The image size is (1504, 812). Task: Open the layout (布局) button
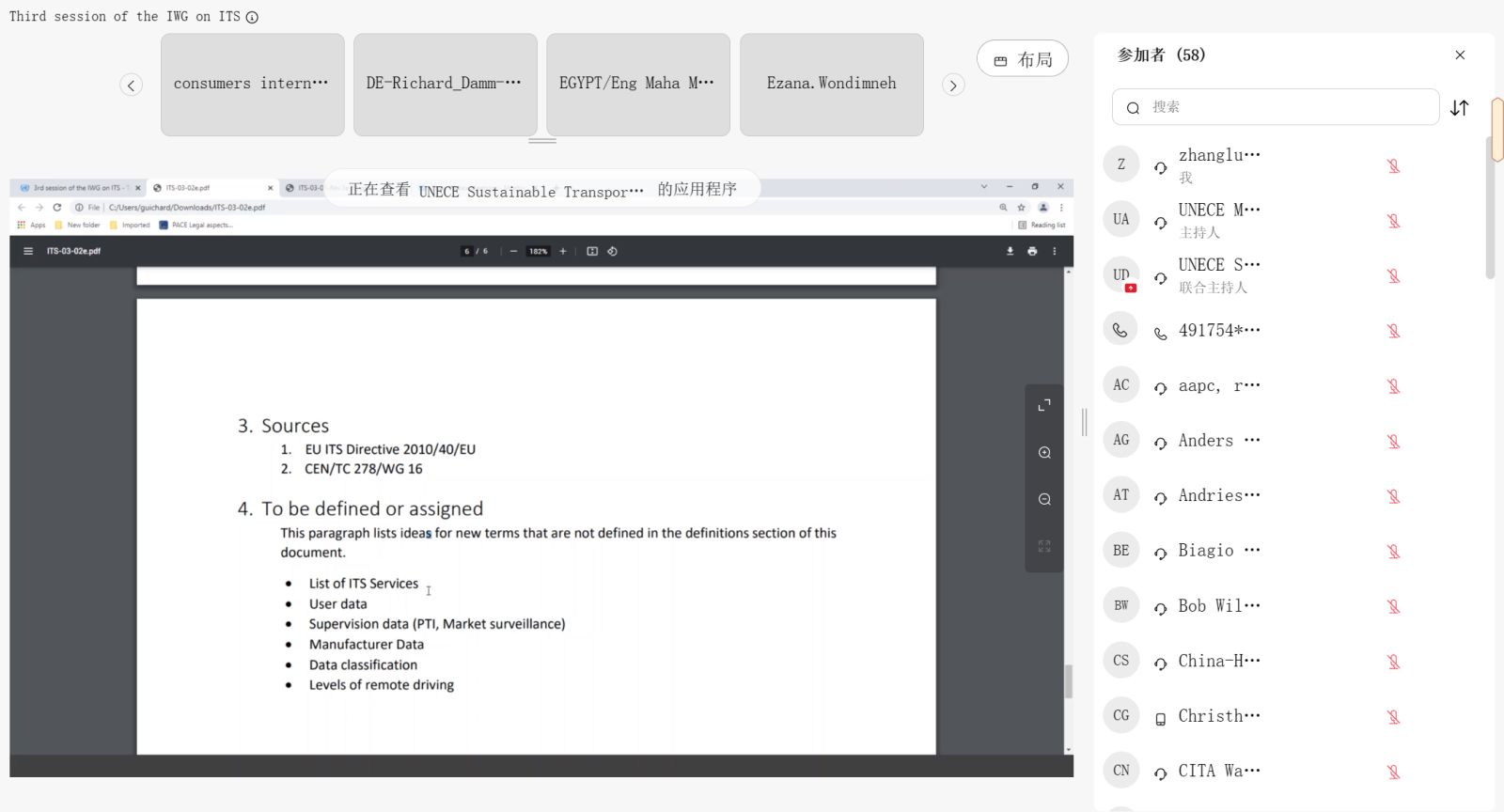click(x=1022, y=59)
